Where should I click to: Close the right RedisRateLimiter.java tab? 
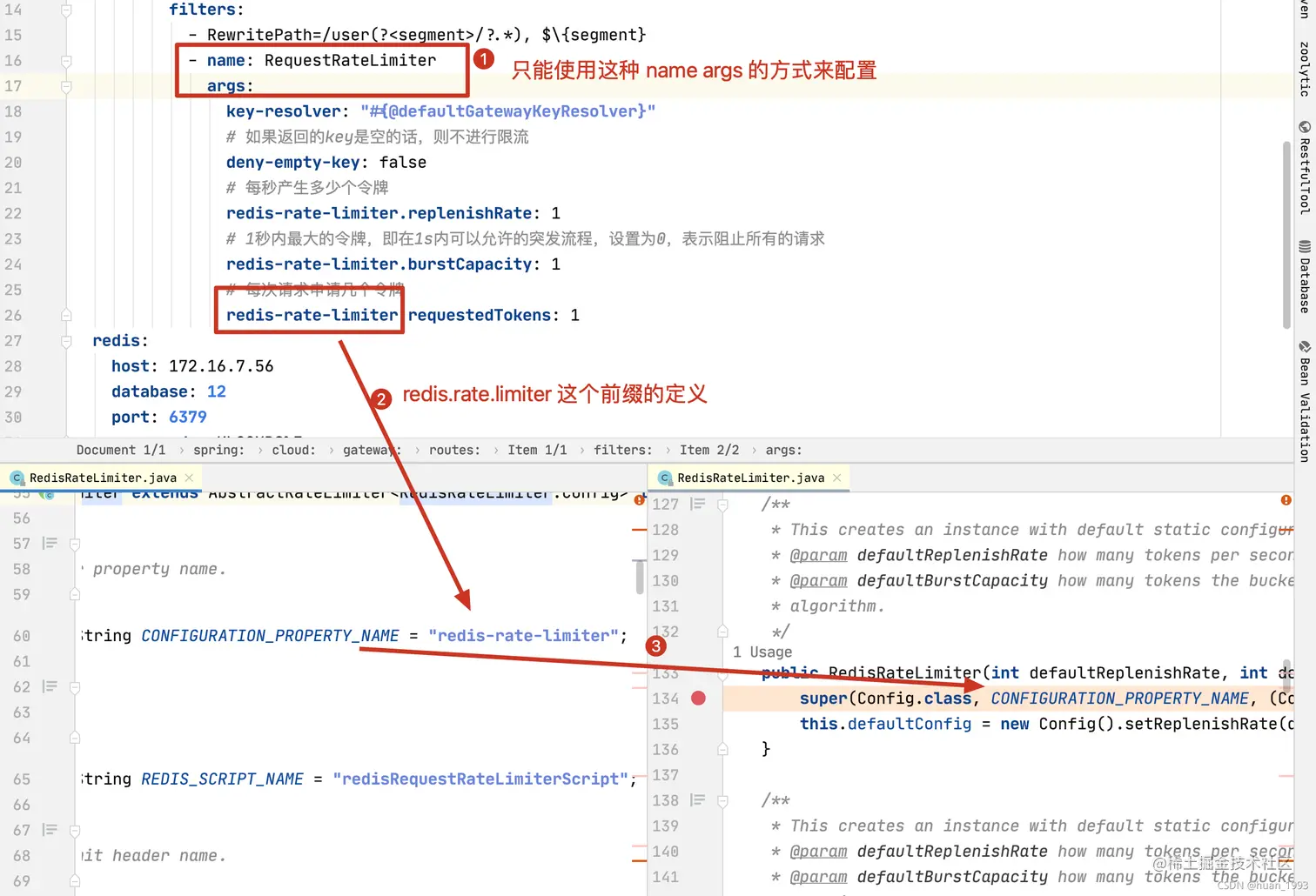837,478
